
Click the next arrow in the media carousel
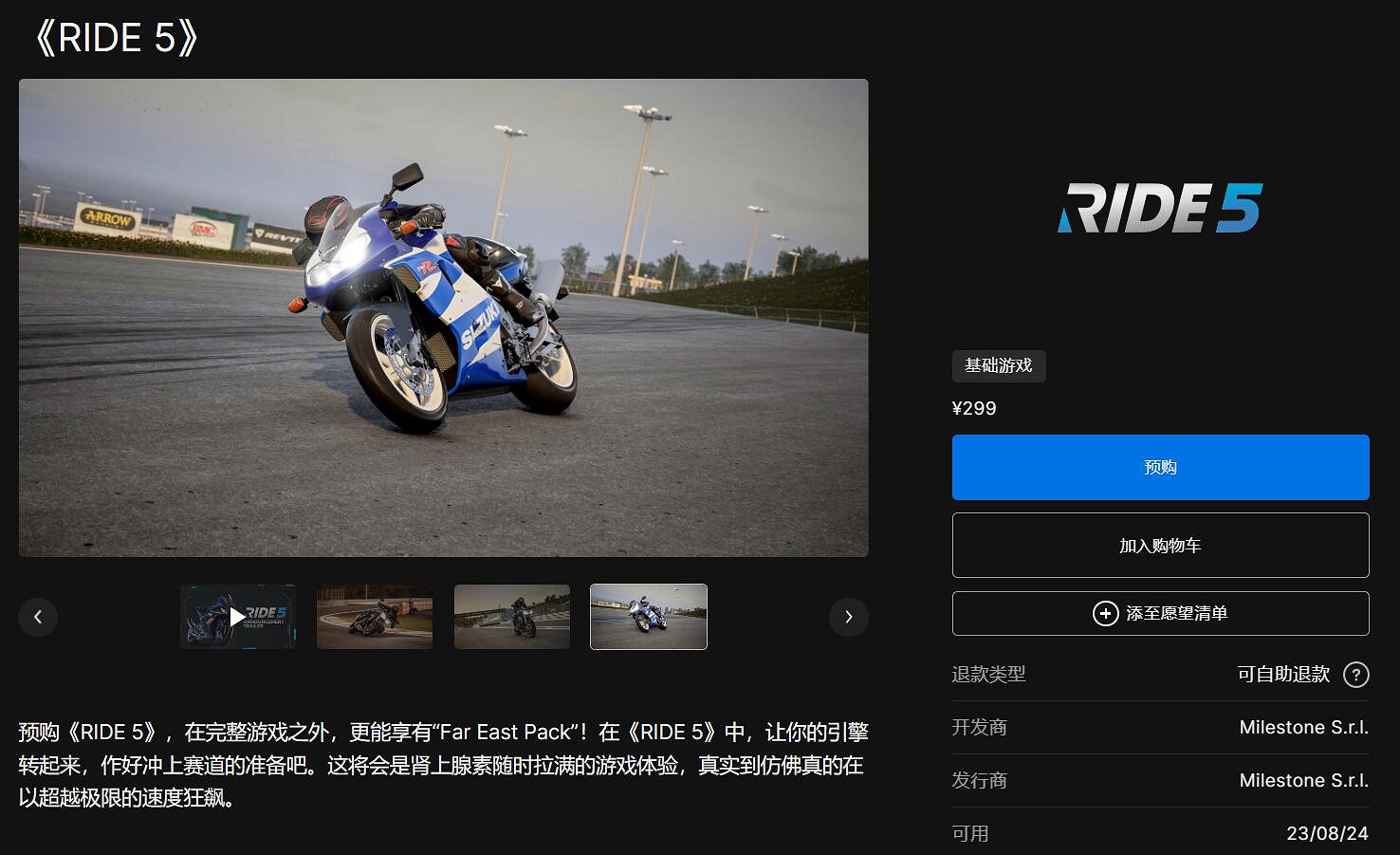849,617
